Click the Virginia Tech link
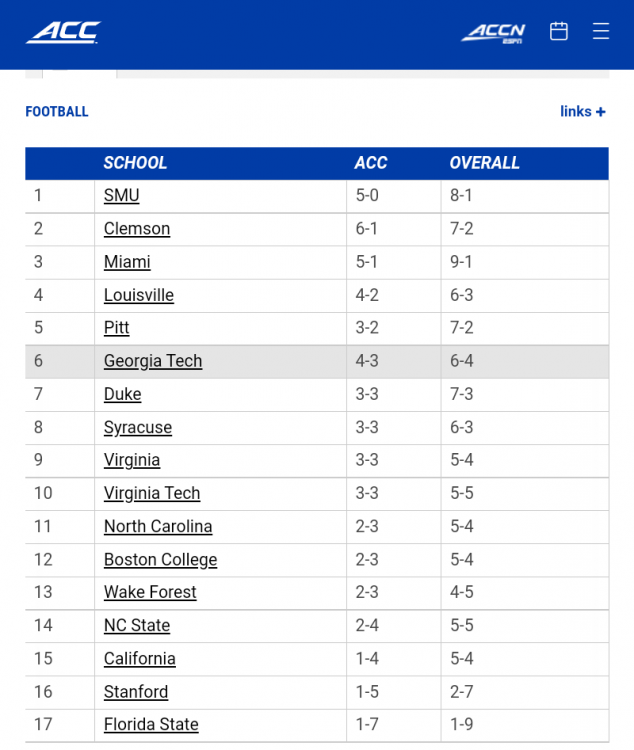 tap(152, 493)
